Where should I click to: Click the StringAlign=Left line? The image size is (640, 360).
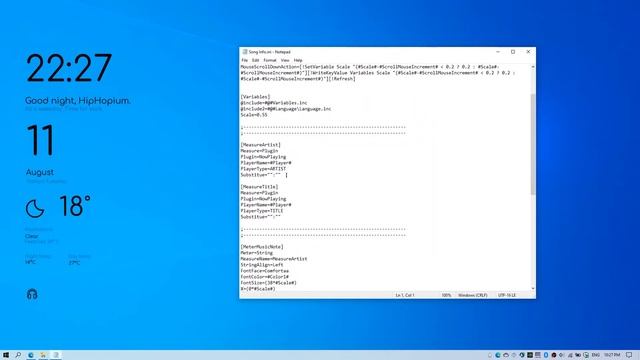click(x=262, y=265)
